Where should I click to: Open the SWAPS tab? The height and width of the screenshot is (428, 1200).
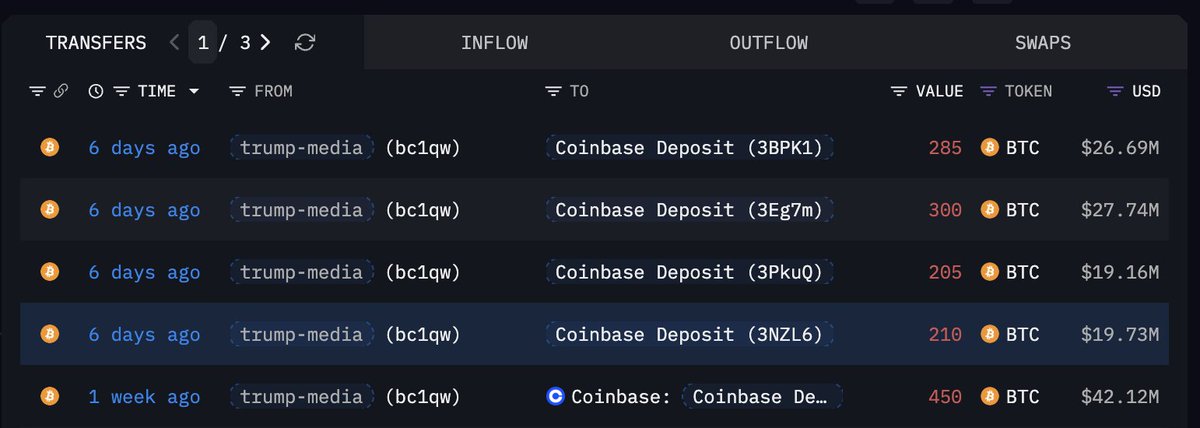pos(1042,43)
